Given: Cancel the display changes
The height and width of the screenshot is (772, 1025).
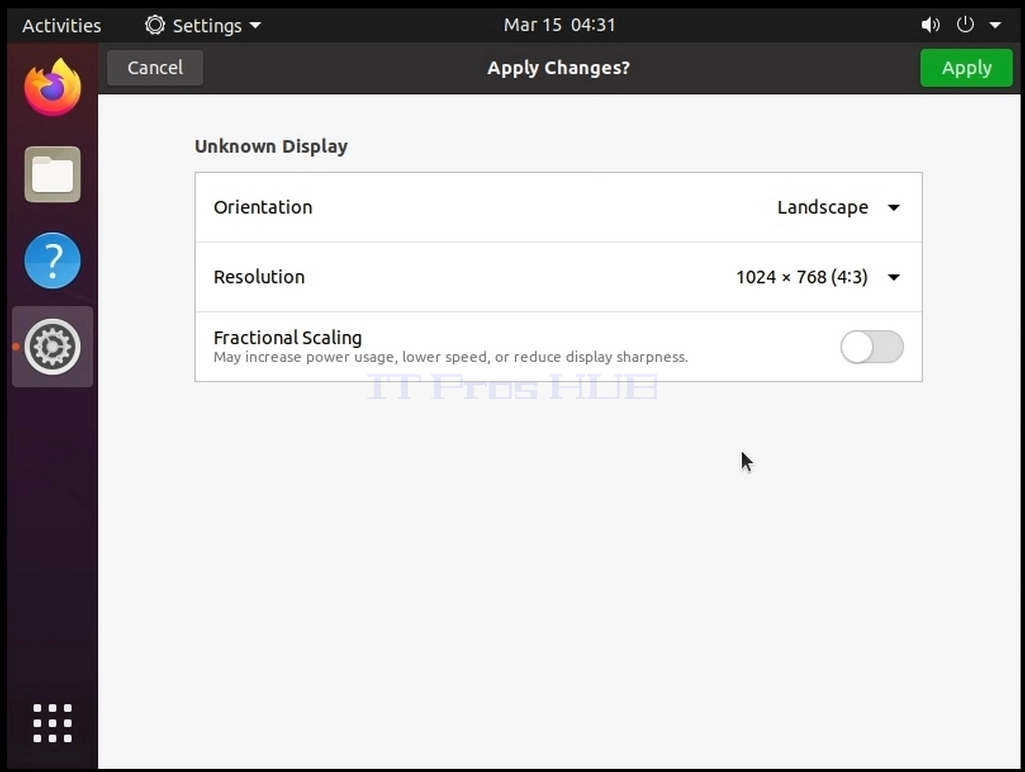Looking at the screenshot, I should (x=155, y=68).
